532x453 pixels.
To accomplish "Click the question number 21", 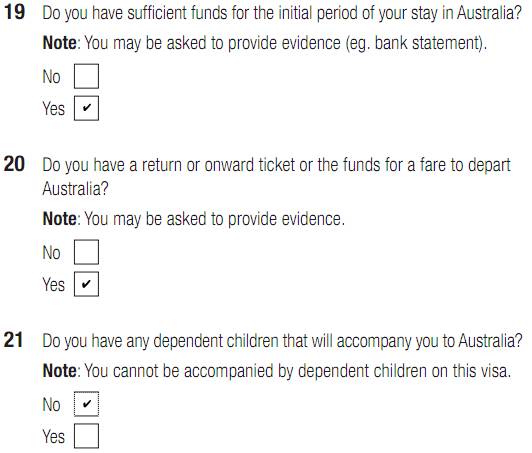I will coord(14,340).
